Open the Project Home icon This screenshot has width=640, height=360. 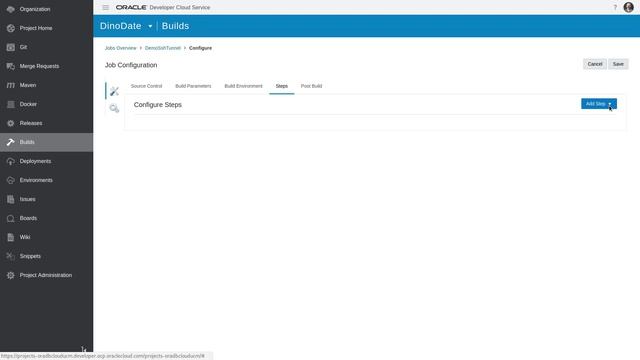tap(11, 28)
